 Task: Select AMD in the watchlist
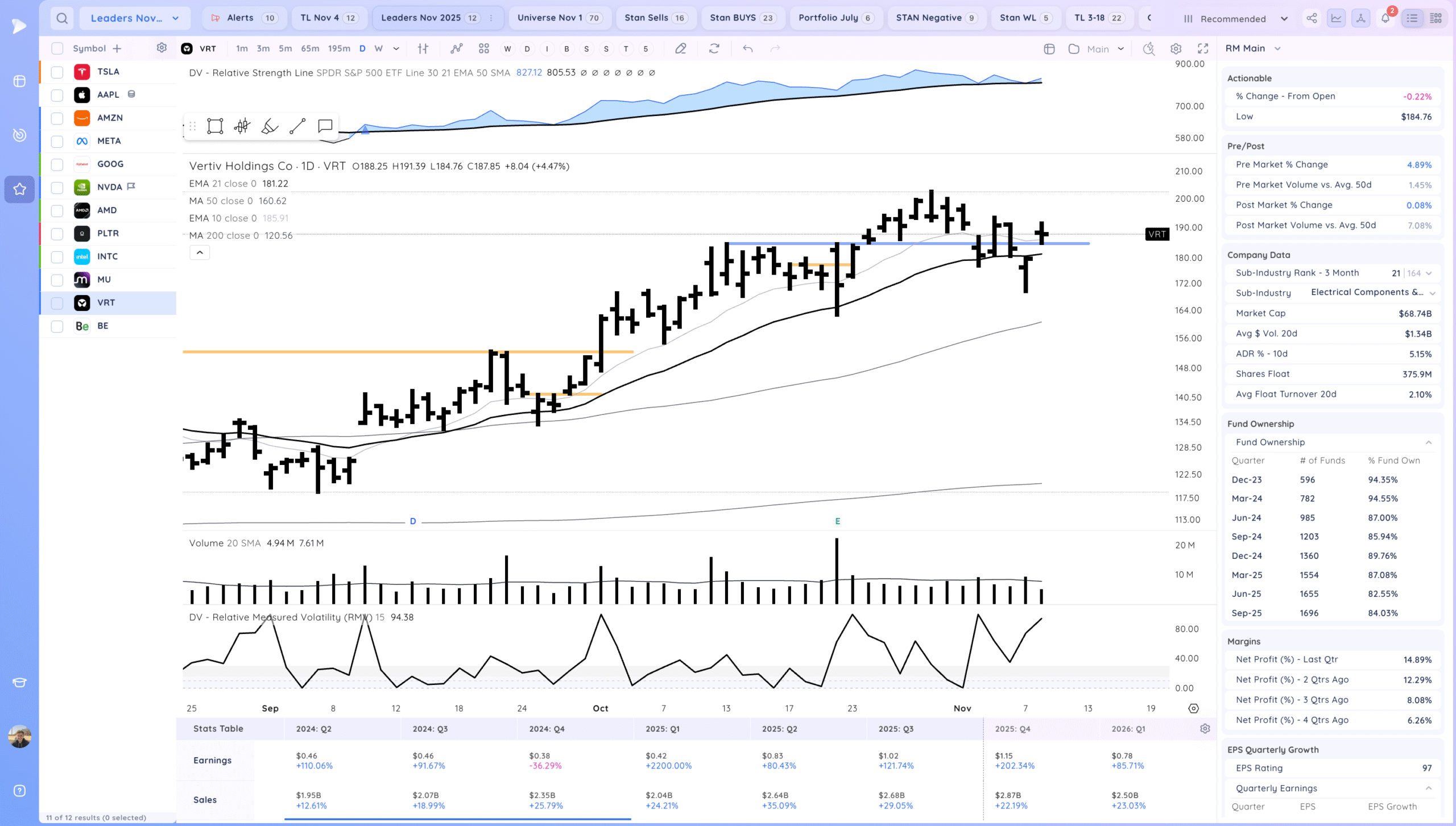click(107, 210)
